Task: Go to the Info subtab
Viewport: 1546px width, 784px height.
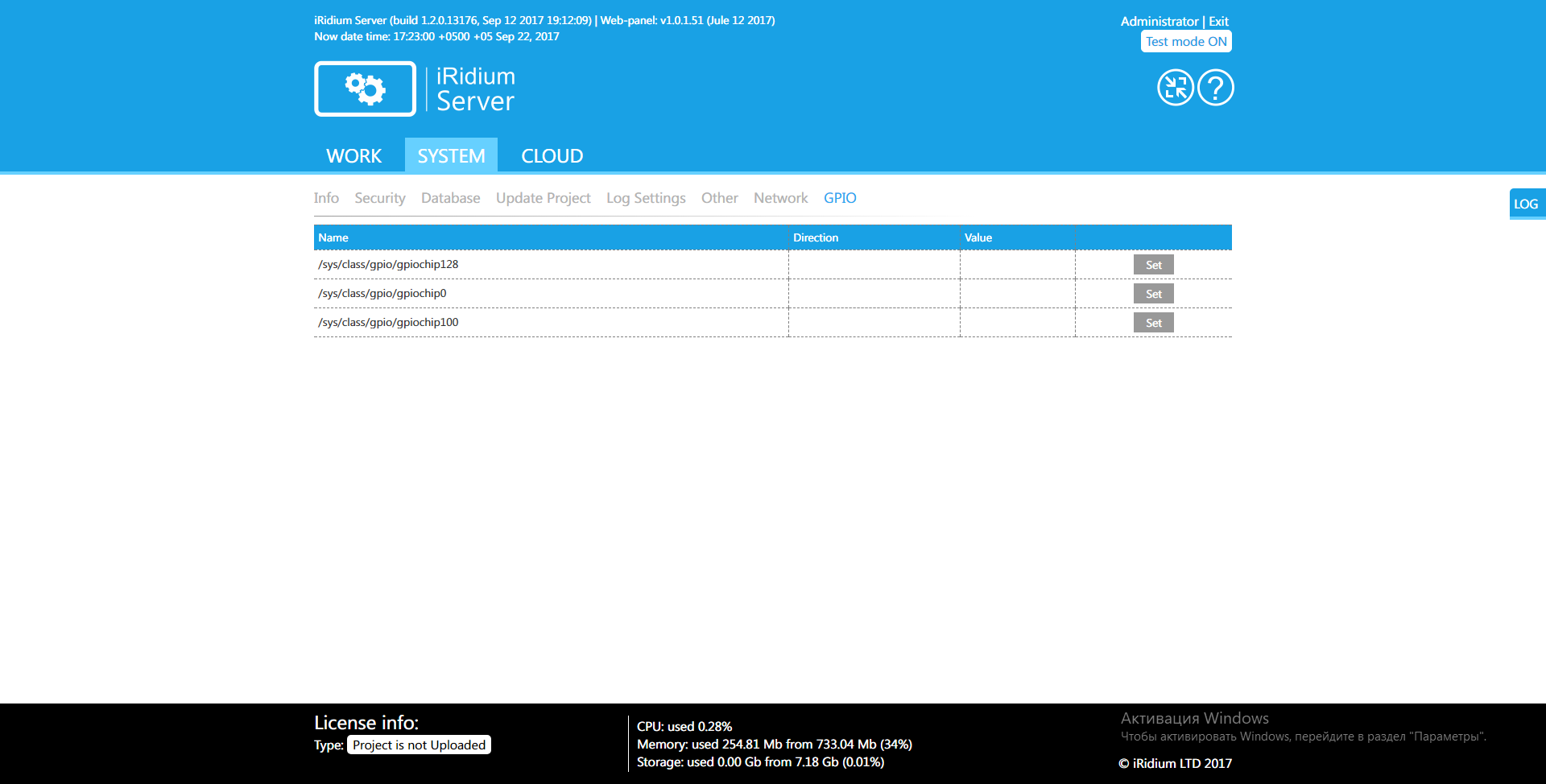Action: point(326,198)
